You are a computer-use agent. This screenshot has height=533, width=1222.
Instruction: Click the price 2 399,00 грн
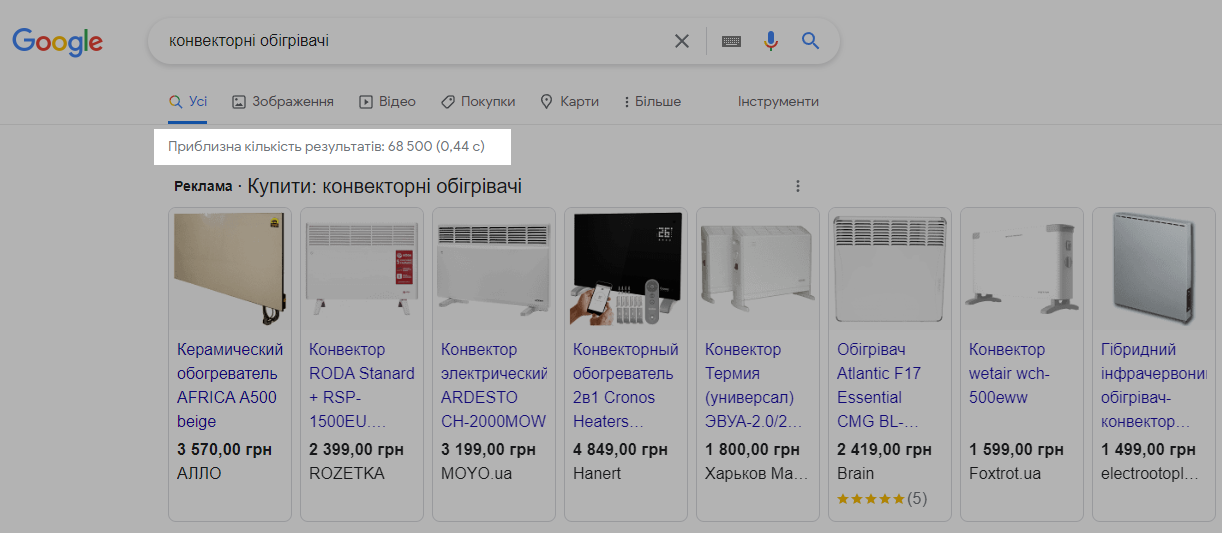[x=356, y=450]
